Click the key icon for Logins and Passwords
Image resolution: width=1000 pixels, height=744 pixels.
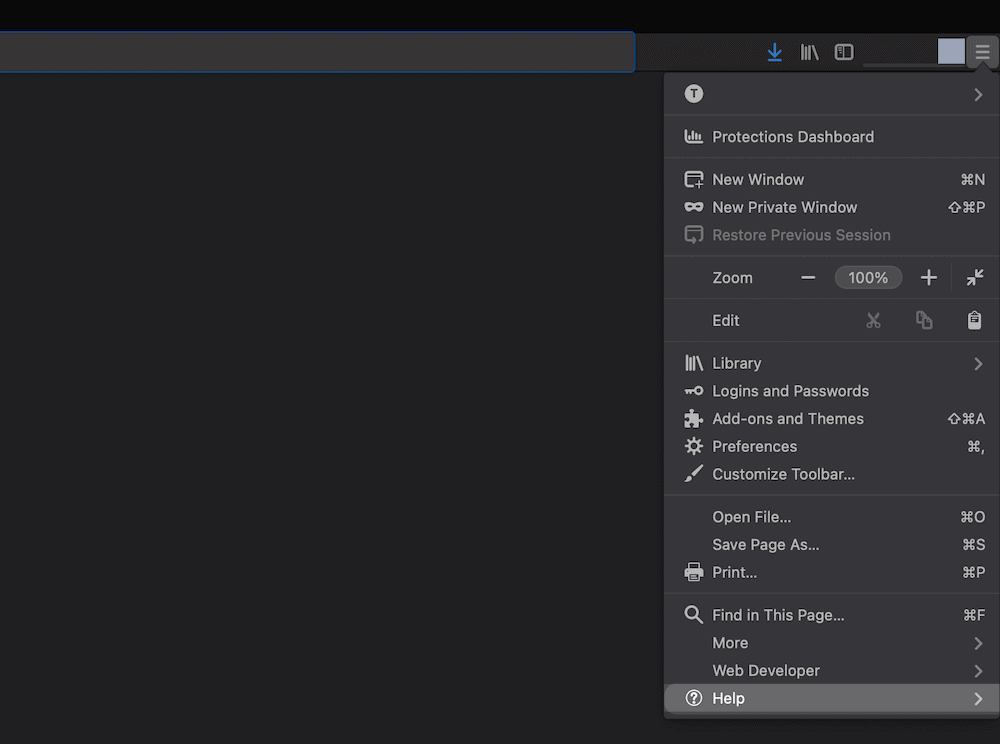[693, 391]
